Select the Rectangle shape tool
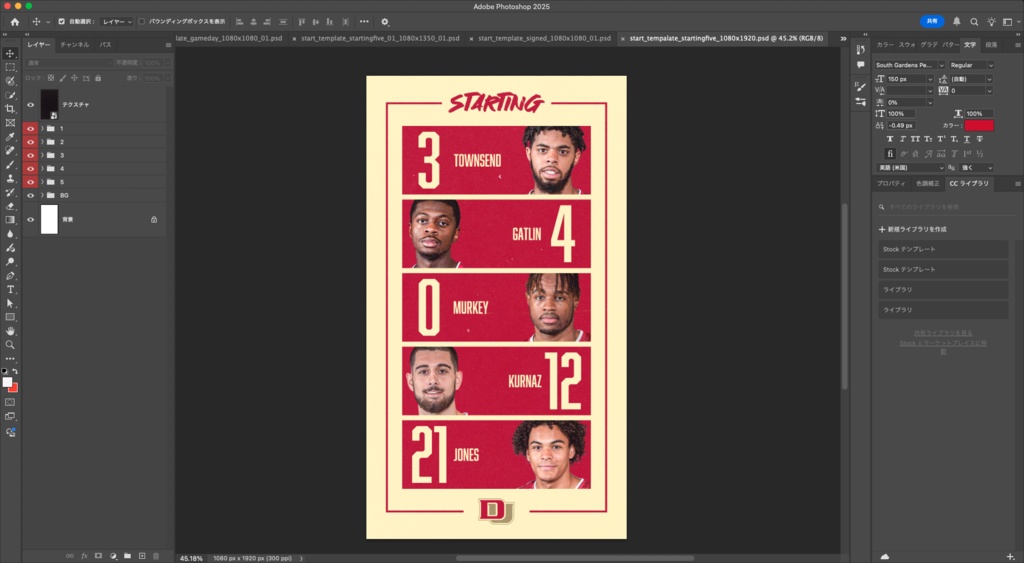 (x=10, y=317)
